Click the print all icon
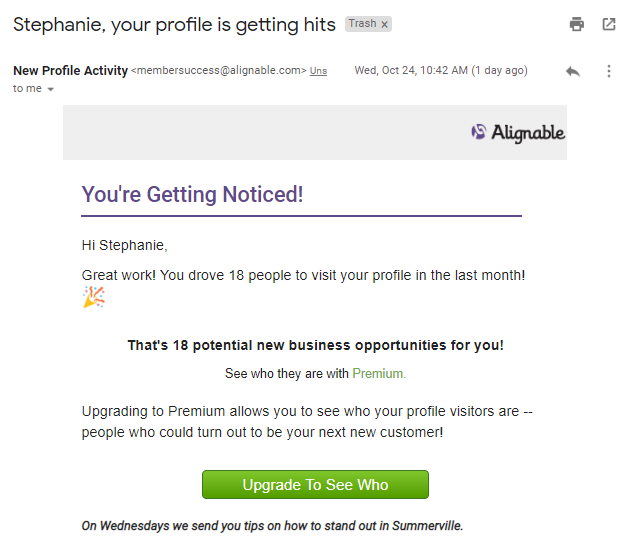 [577, 24]
